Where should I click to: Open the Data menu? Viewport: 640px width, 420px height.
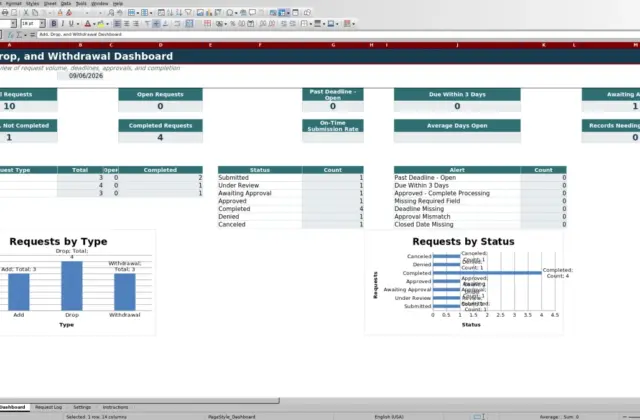click(66, 4)
